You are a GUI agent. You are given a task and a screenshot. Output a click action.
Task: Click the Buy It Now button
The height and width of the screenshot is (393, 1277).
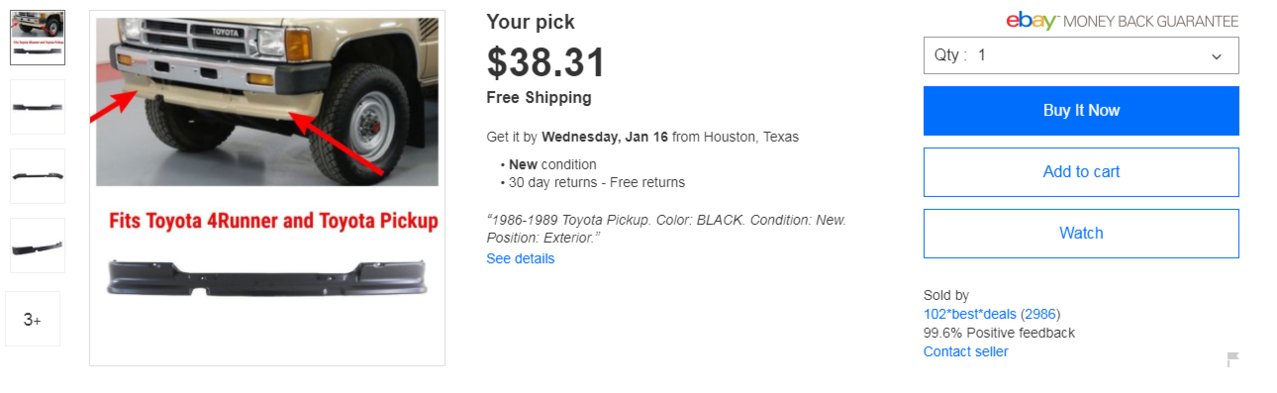[x=1081, y=110]
